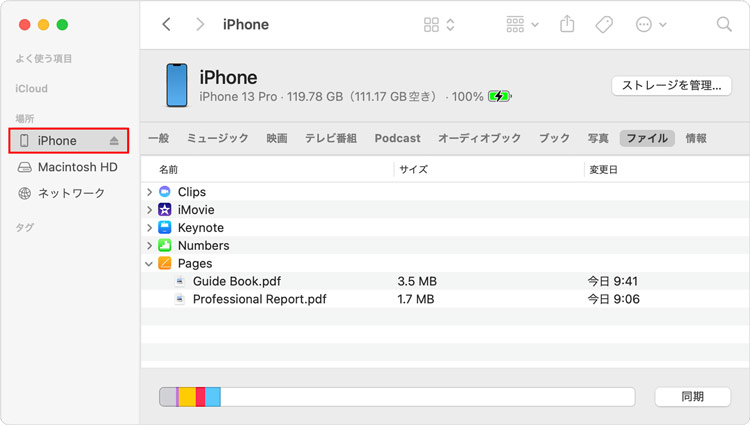Click the 3.5 MB size value
Image resolution: width=750 pixels, height=425 pixels.
point(417,281)
